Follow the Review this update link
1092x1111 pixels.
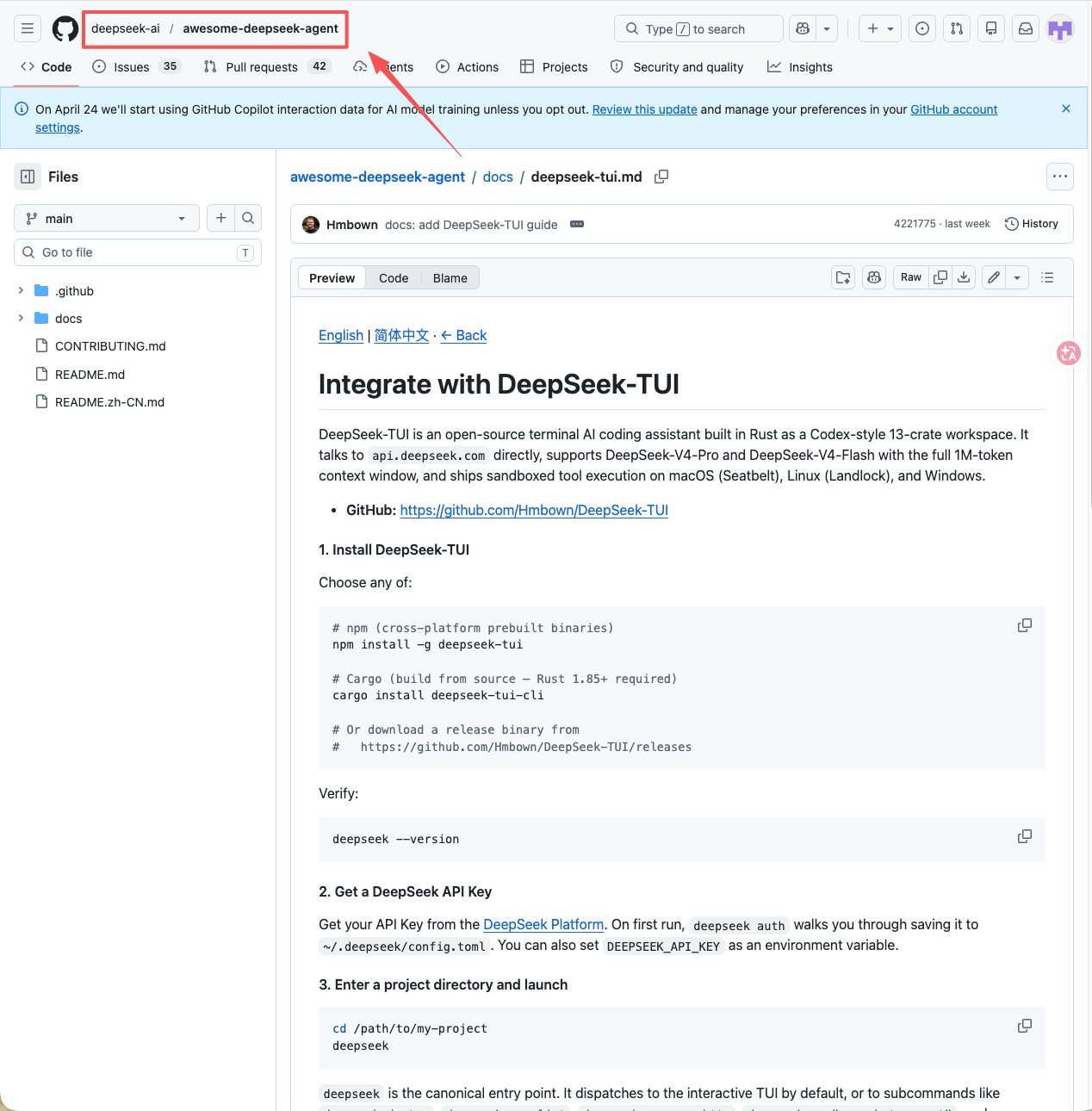pos(644,109)
